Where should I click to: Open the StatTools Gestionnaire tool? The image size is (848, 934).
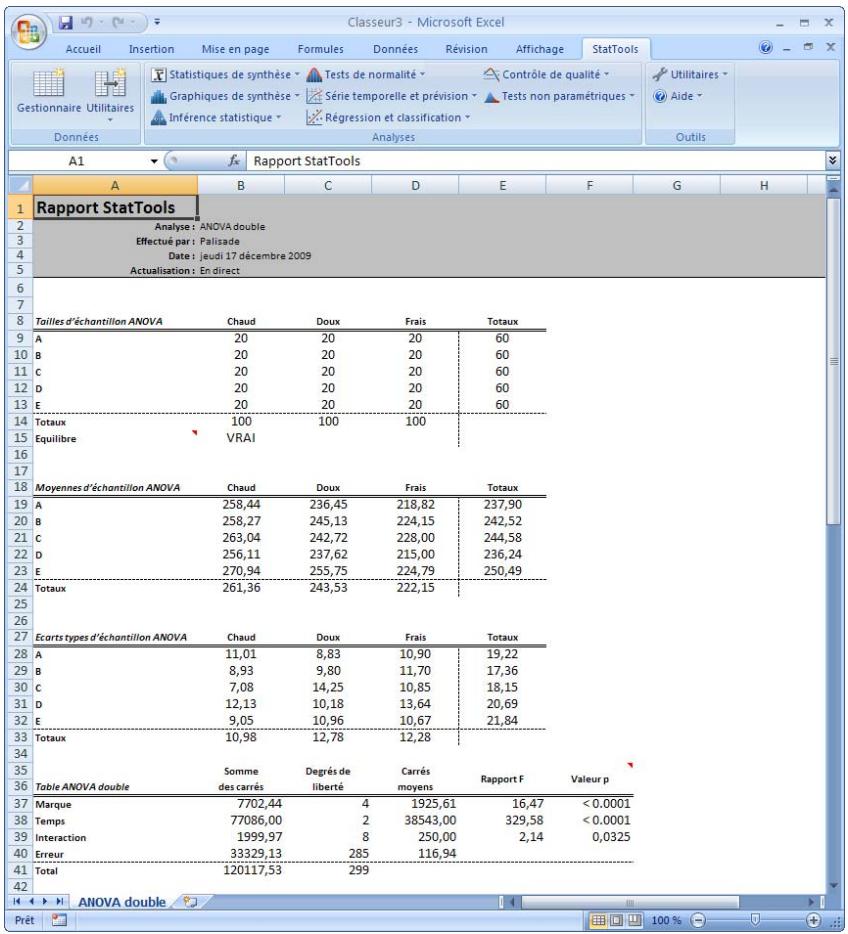pyautogui.click(x=47, y=95)
